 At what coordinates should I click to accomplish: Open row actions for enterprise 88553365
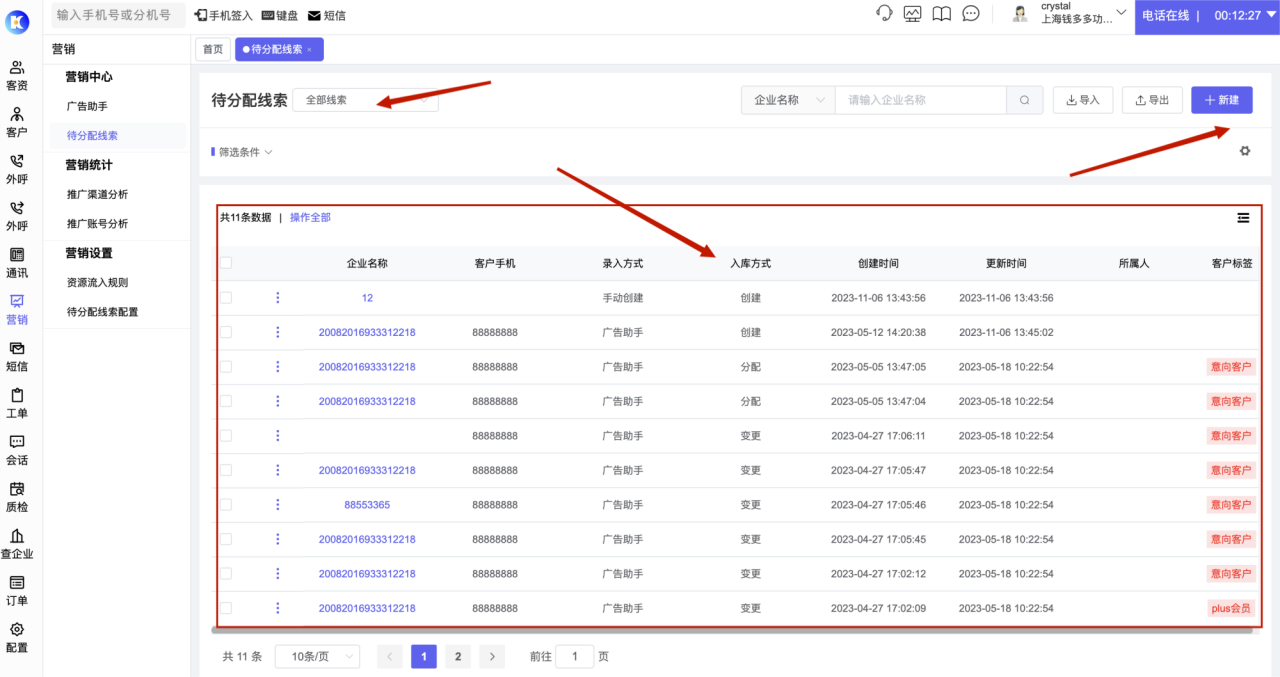(x=278, y=505)
